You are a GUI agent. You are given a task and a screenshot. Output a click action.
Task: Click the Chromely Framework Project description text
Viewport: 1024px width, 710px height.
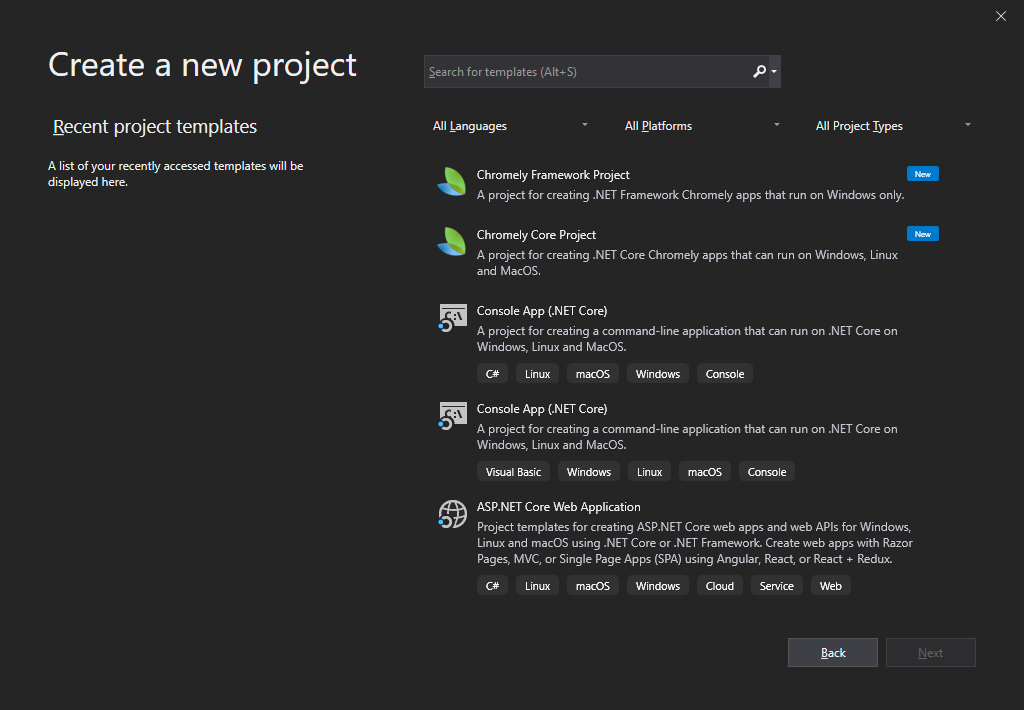pyautogui.click(x=690, y=195)
